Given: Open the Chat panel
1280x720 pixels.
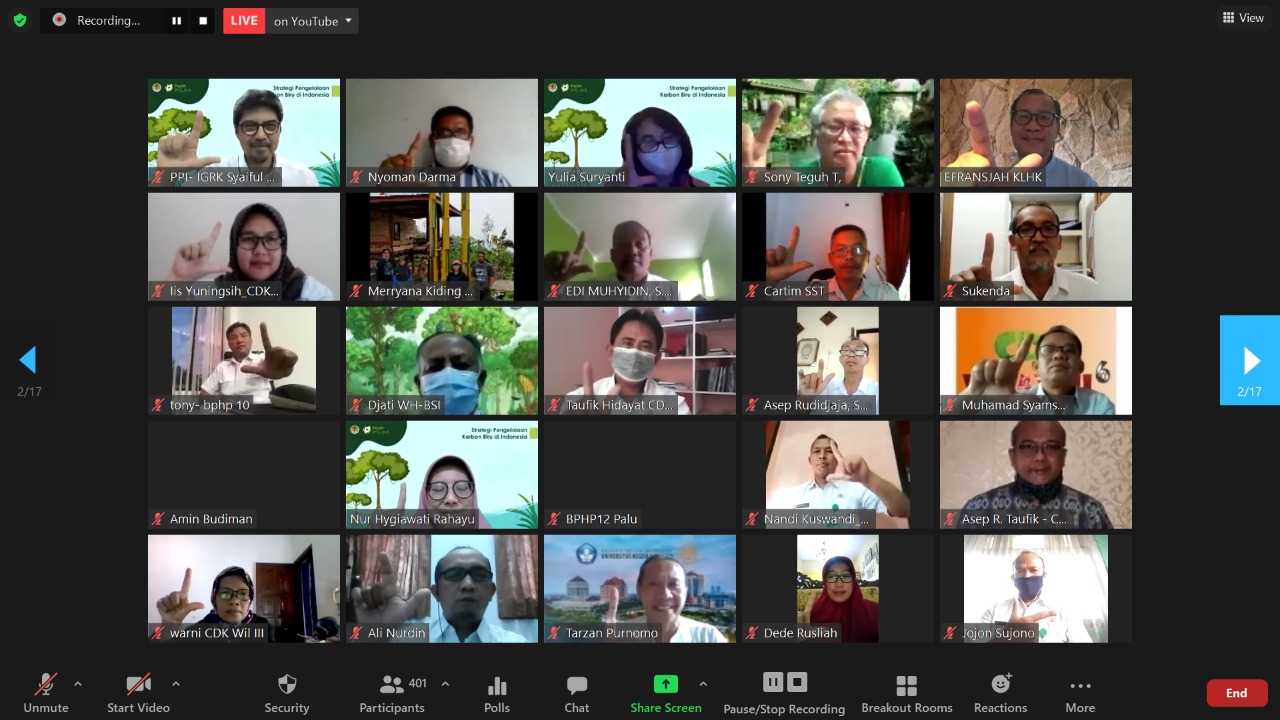Looking at the screenshot, I should coord(577,692).
